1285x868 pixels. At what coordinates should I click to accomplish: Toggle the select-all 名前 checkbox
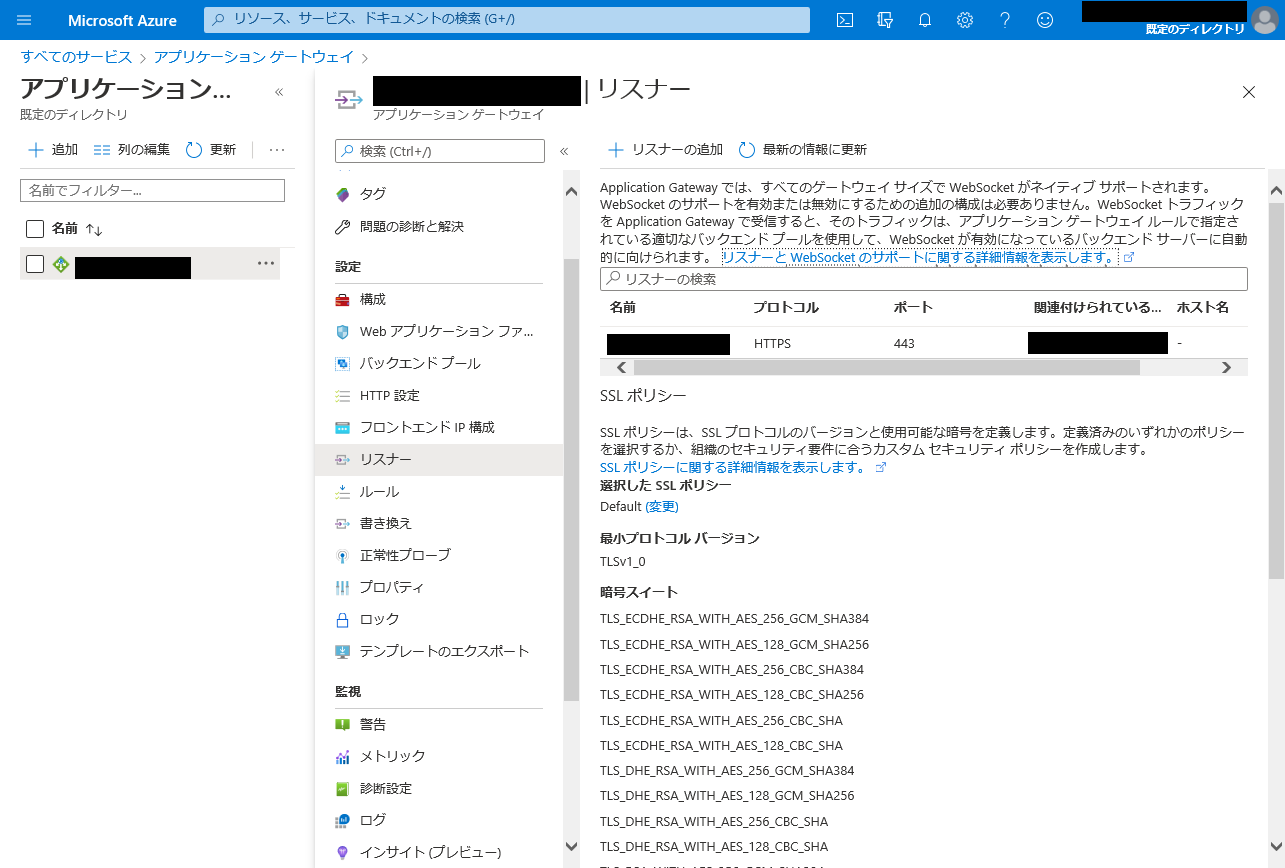35,229
